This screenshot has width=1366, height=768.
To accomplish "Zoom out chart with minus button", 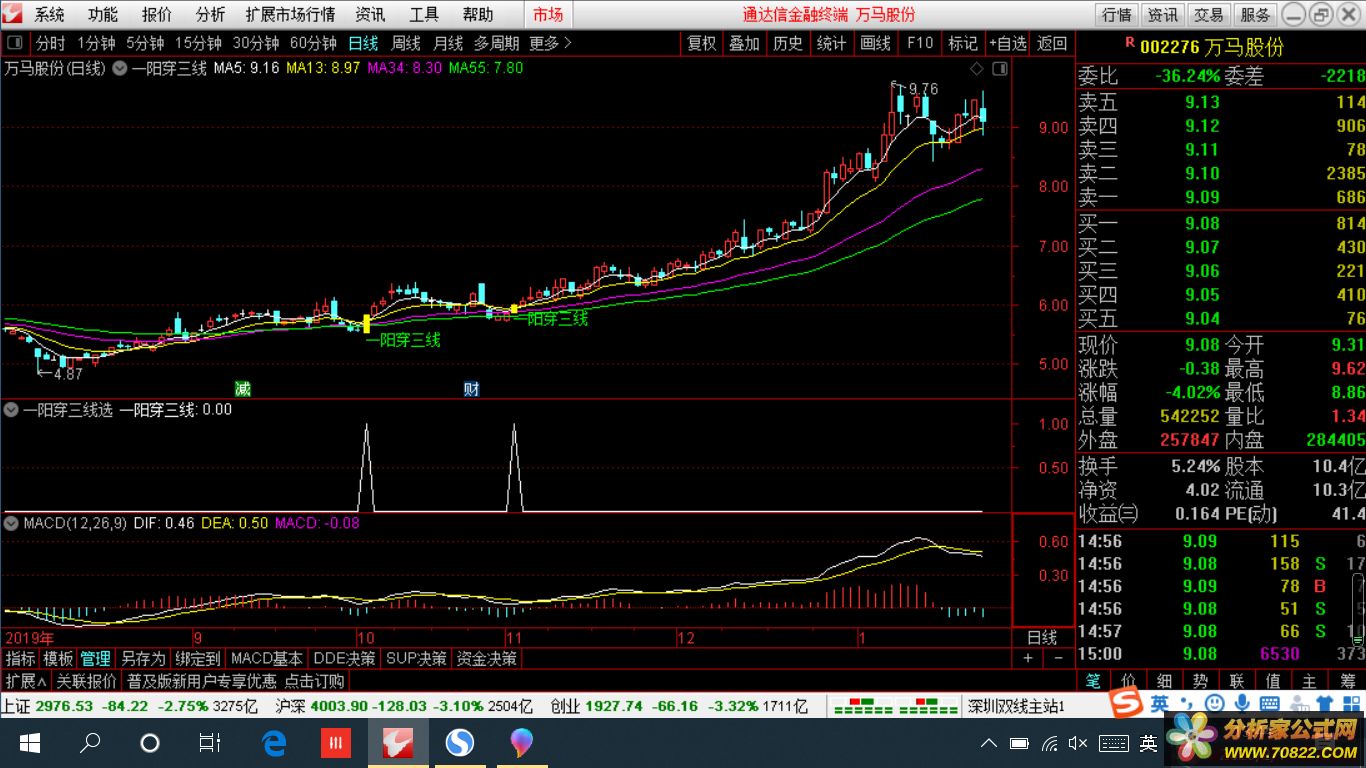I will pos(1058,658).
